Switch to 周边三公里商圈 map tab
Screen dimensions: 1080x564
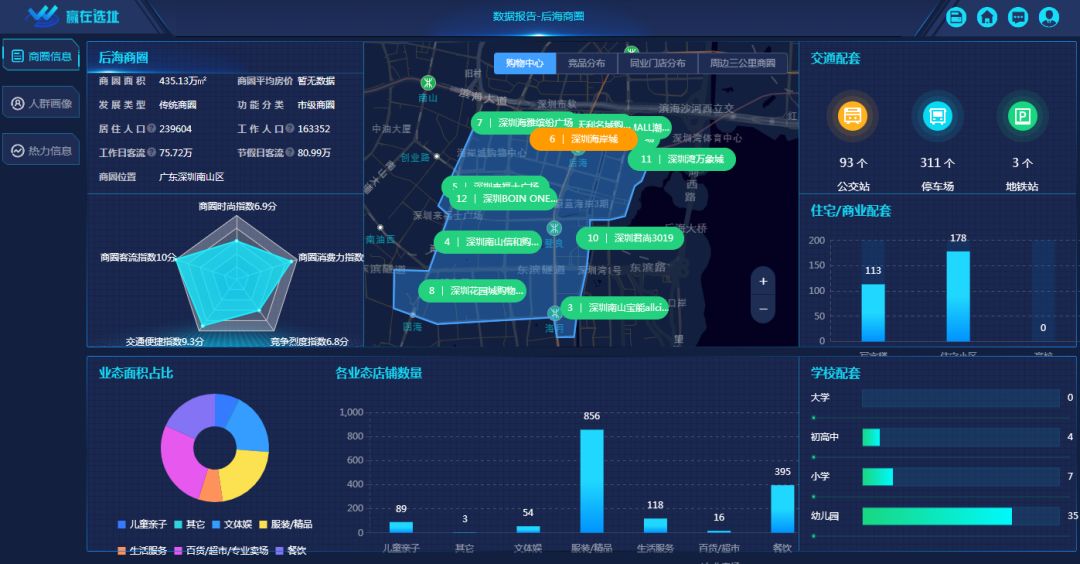point(742,63)
